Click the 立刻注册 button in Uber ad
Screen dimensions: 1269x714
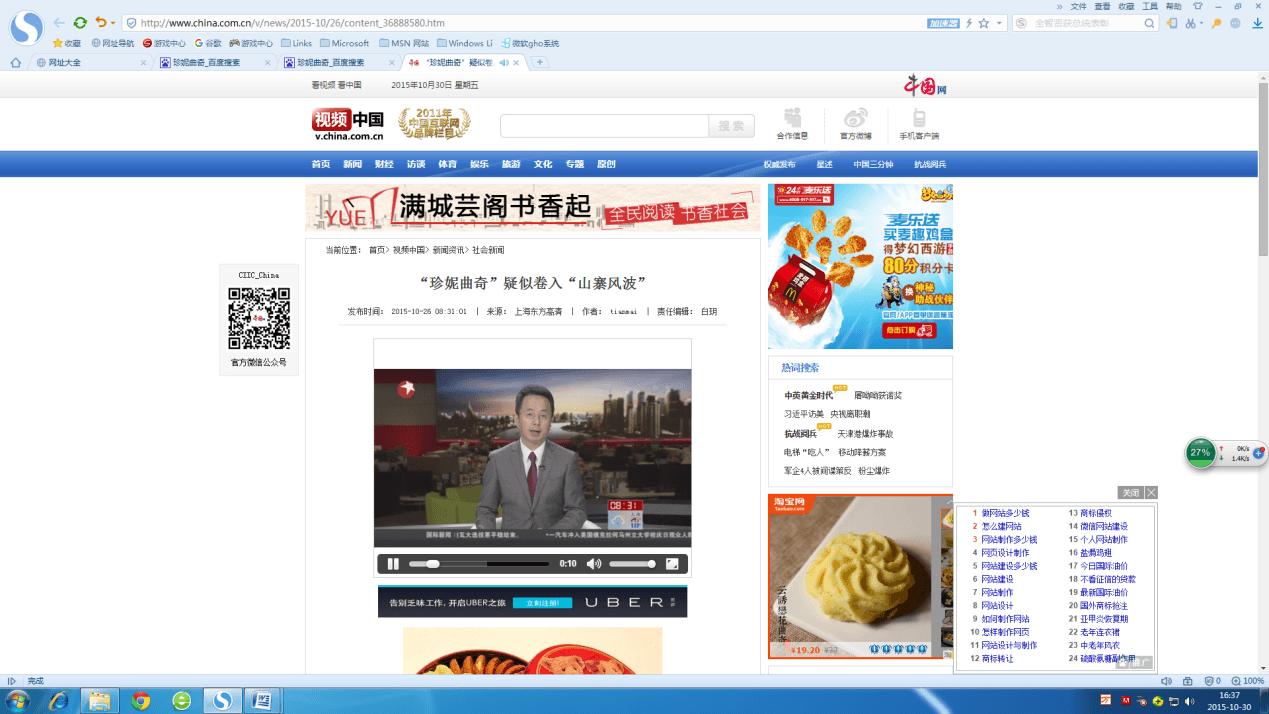click(x=542, y=603)
